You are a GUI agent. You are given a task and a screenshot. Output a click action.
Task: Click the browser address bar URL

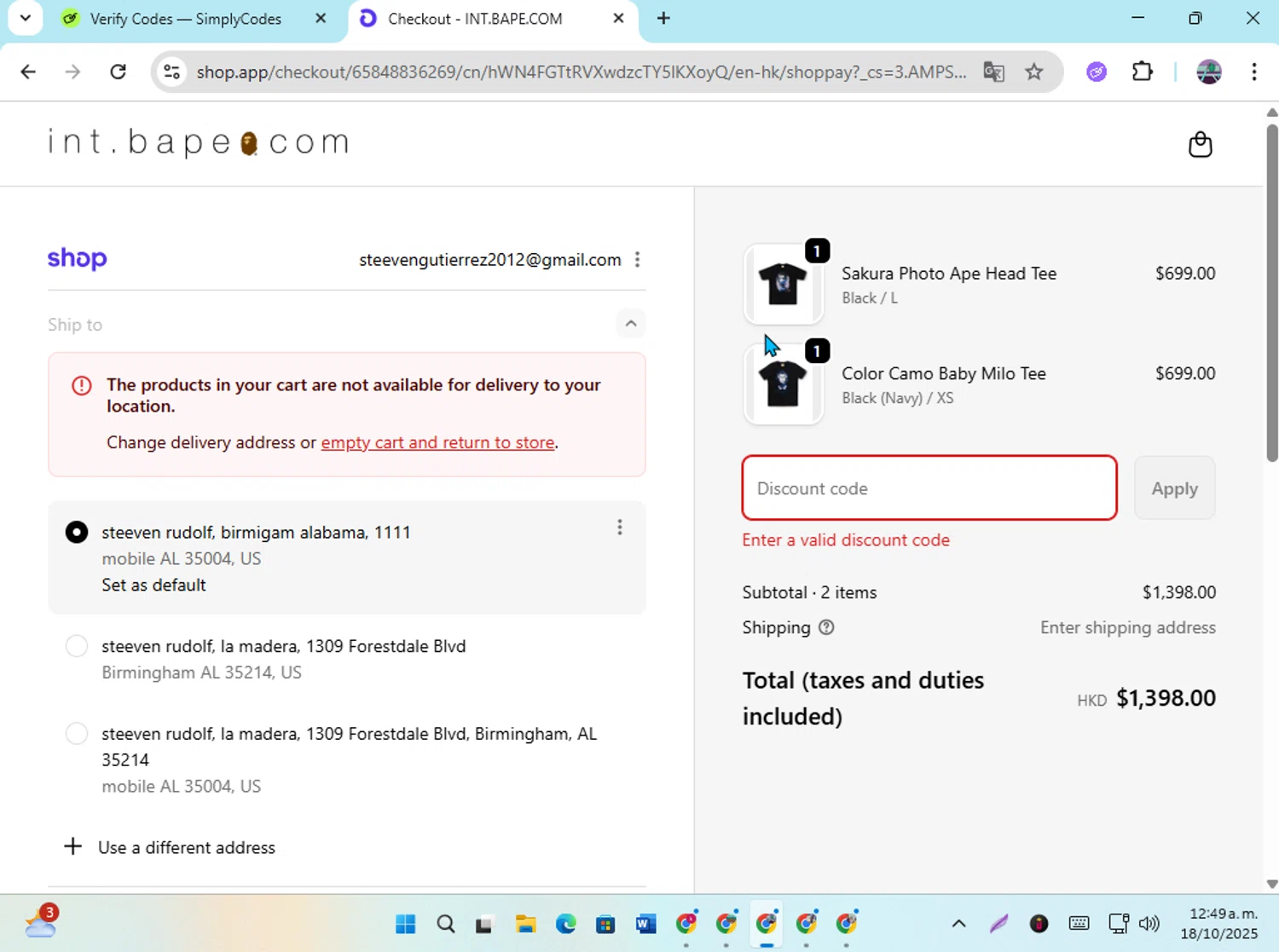click(581, 72)
